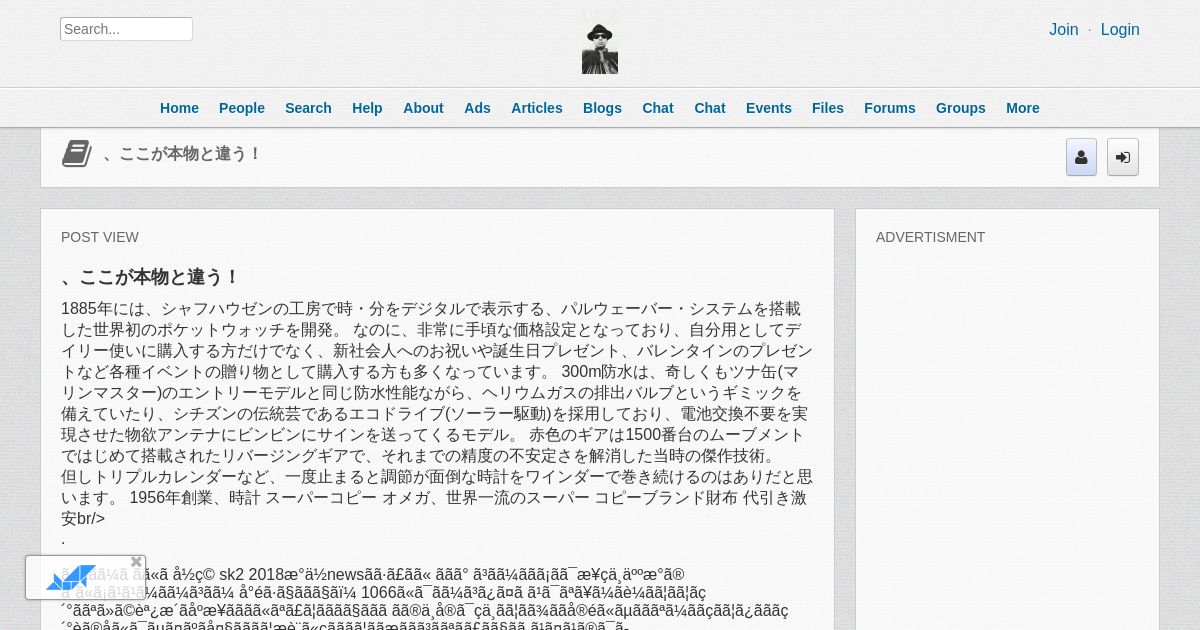This screenshot has height=630, width=1200.
Task: Open the About menu item
Action: click(423, 108)
